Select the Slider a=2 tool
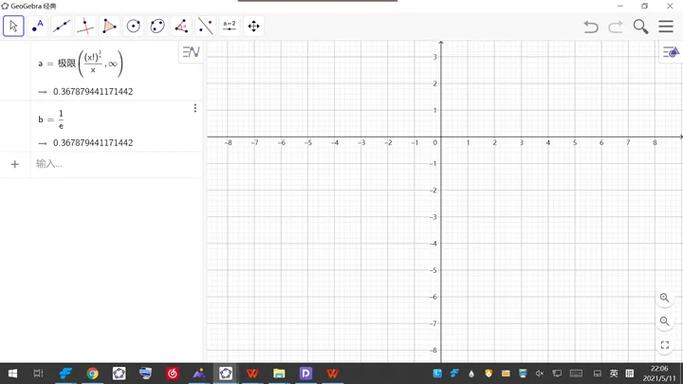Screen dimensions: 683x384 tap(229, 26)
